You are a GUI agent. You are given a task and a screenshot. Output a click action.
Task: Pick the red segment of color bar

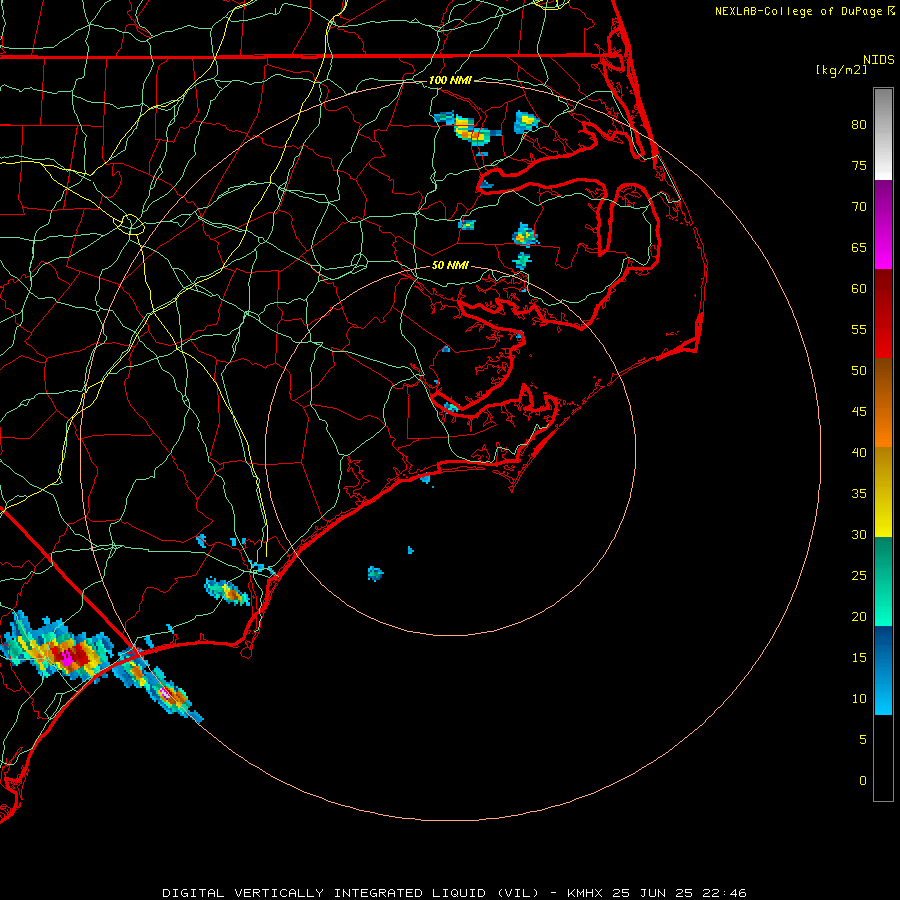883,313
